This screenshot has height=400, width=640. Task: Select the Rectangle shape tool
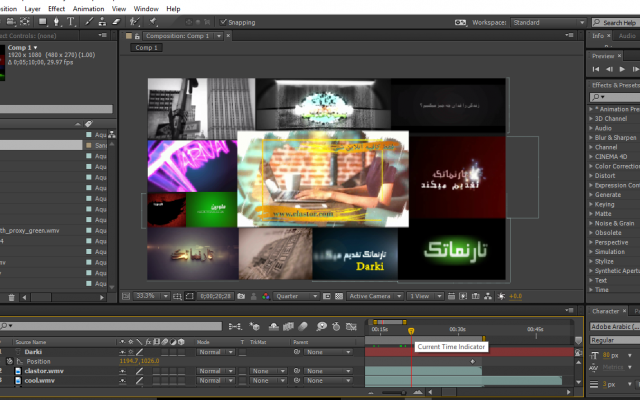[x=42, y=22]
